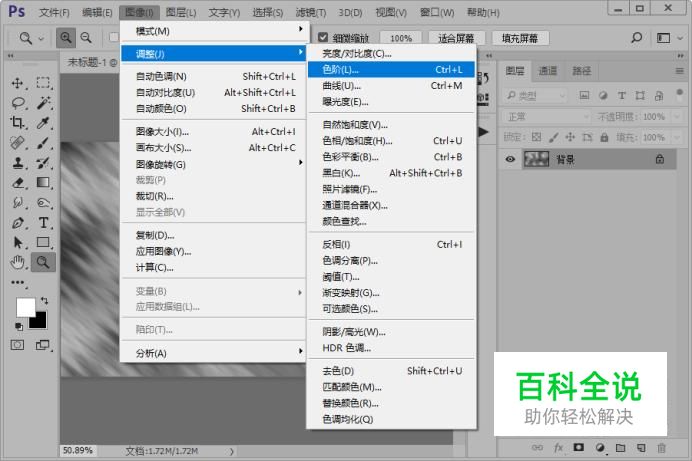This screenshot has width=692, height=461.
Task: Click the 适合屏幕 button
Action: [456, 38]
